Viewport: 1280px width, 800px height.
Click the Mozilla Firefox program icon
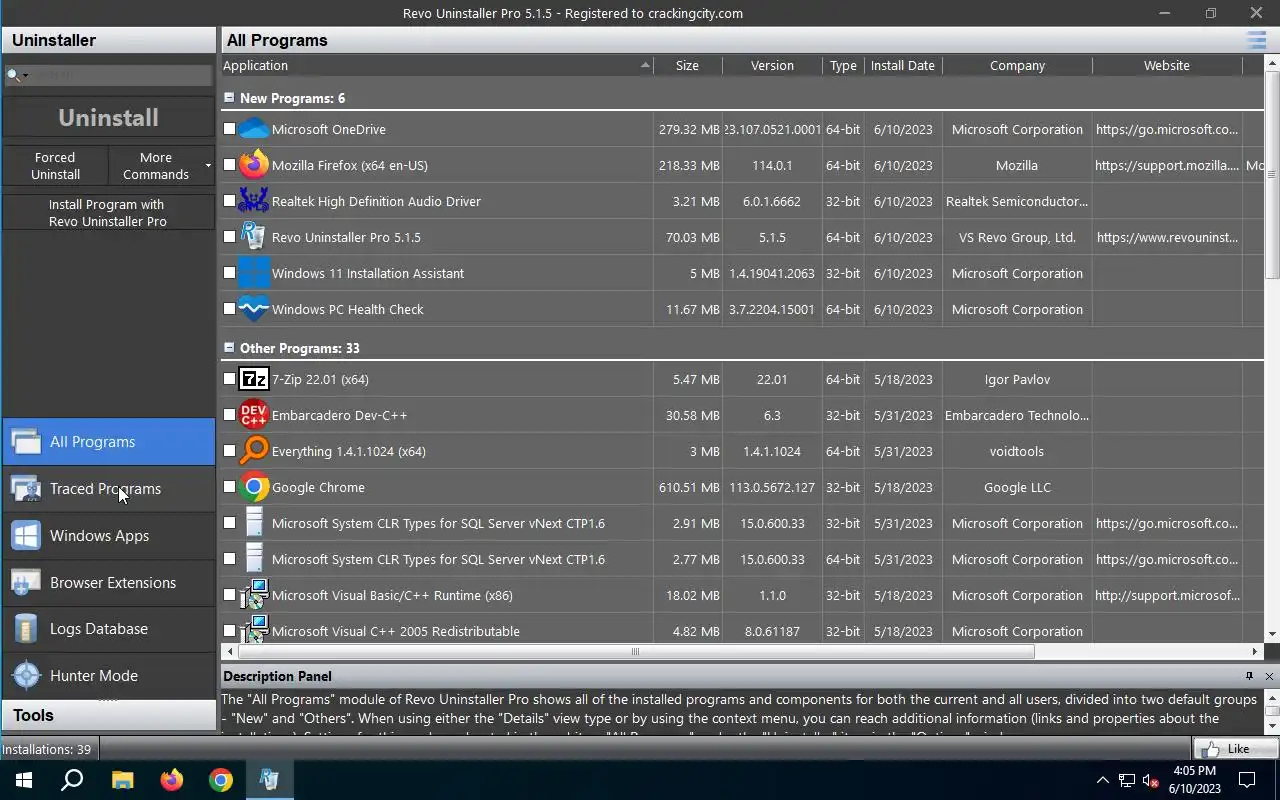point(254,165)
